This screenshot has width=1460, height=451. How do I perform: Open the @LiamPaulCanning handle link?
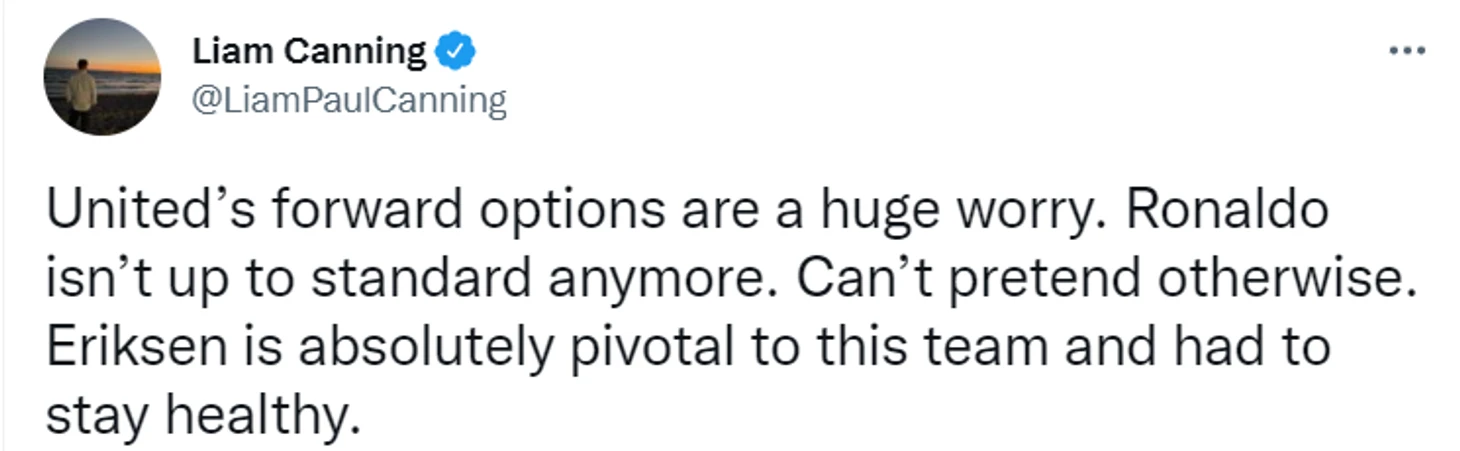(347, 101)
